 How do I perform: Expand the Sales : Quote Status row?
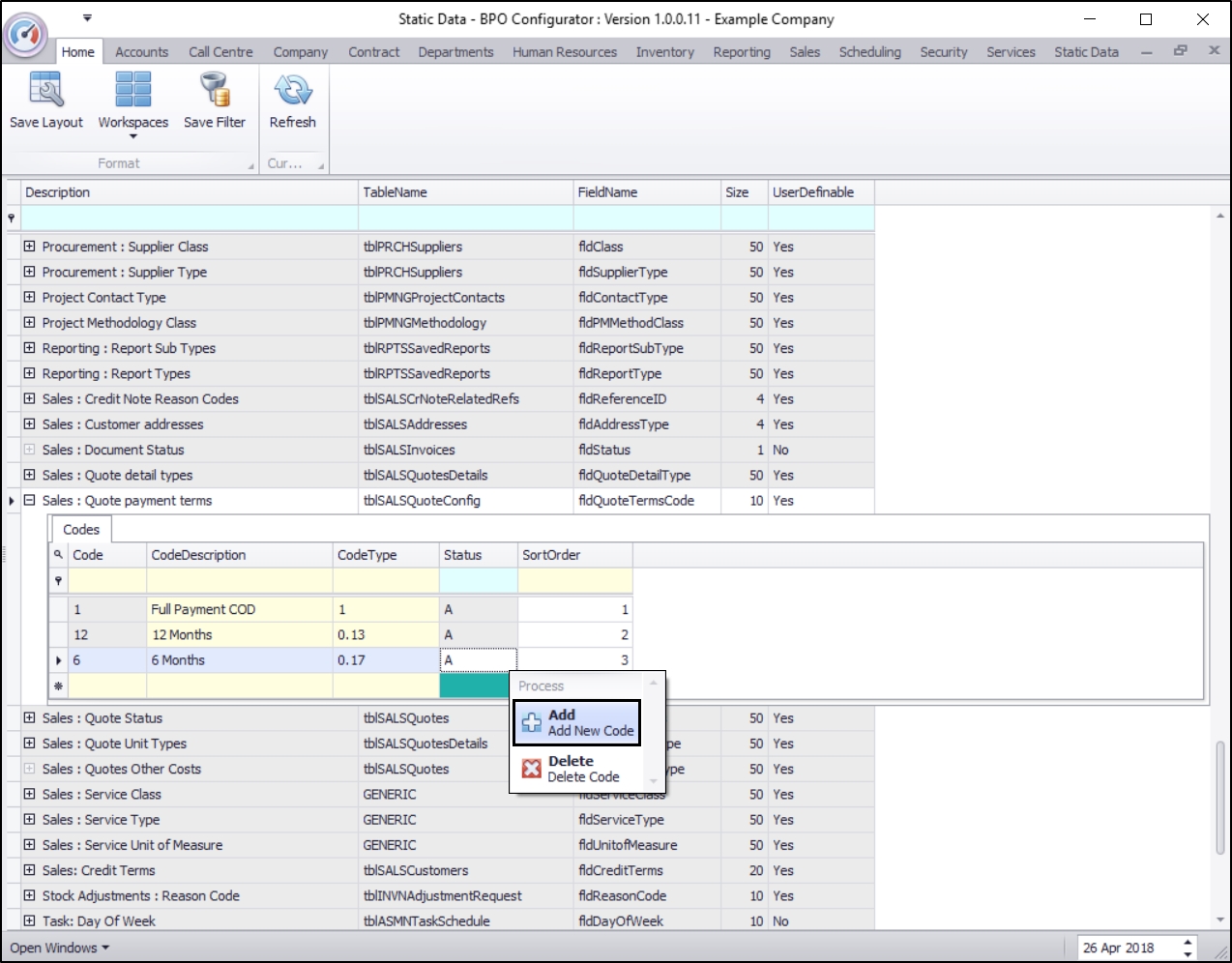click(x=29, y=718)
